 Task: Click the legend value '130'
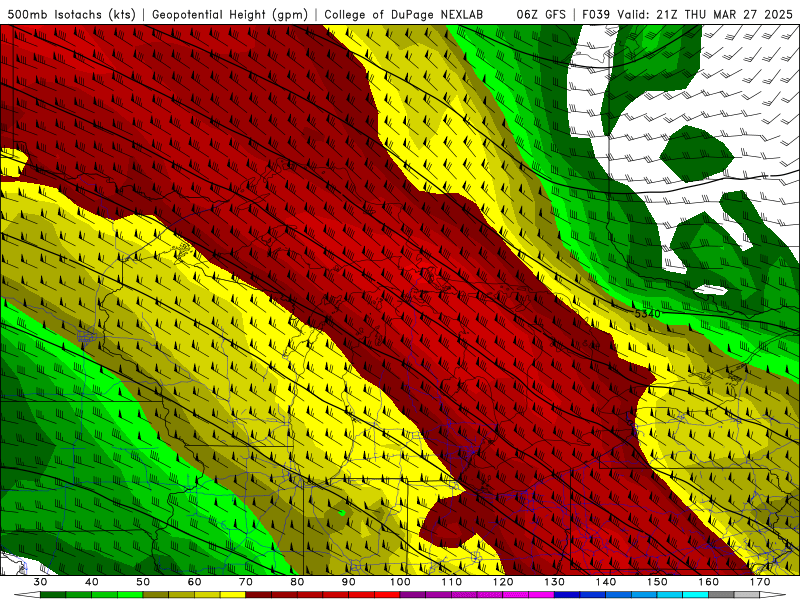coord(555,582)
